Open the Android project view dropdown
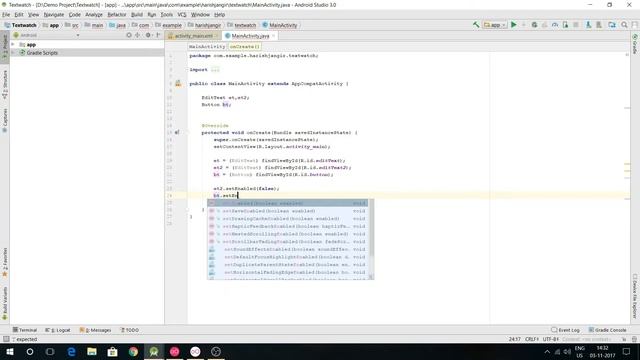Viewport: 640px width, 360px height. point(46,35)
